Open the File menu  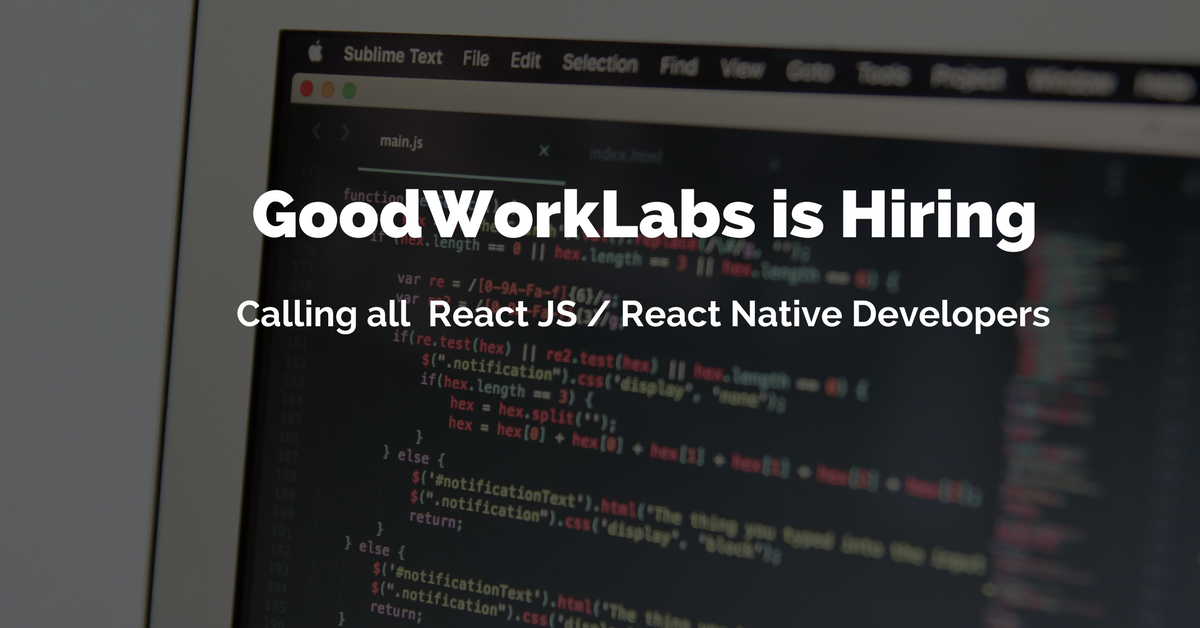pyautogui.click(x=475, y=60)
